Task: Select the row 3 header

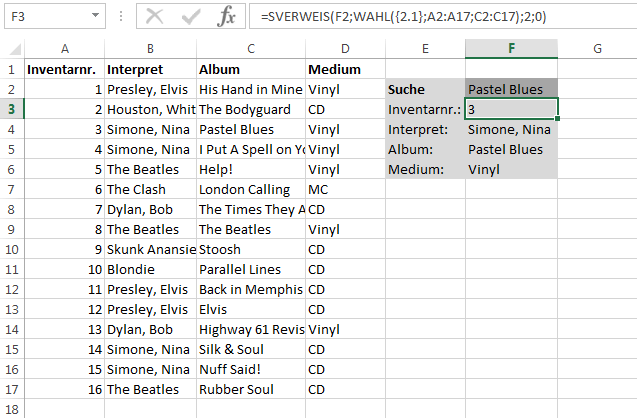Action: point(12,109)
